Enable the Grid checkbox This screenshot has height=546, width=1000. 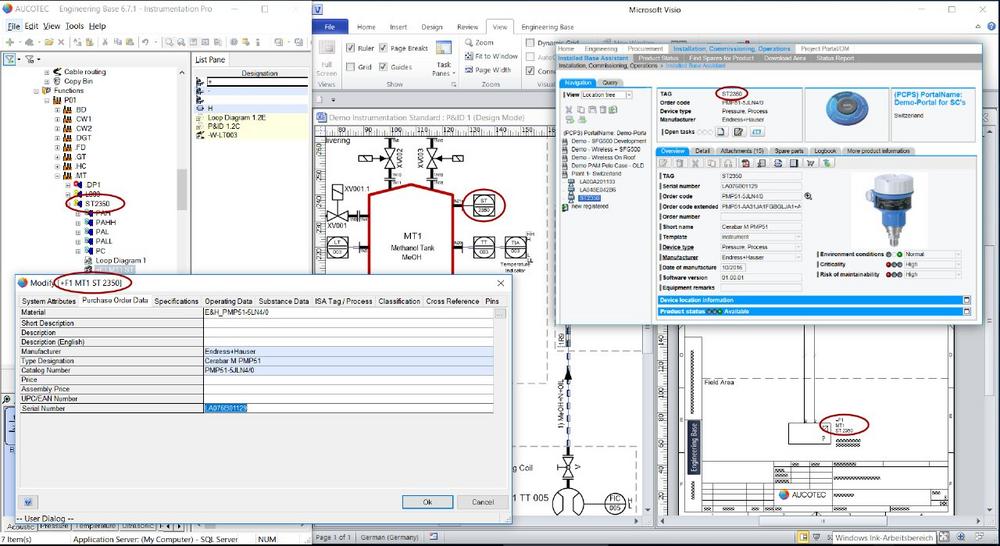tap(351, 67)
